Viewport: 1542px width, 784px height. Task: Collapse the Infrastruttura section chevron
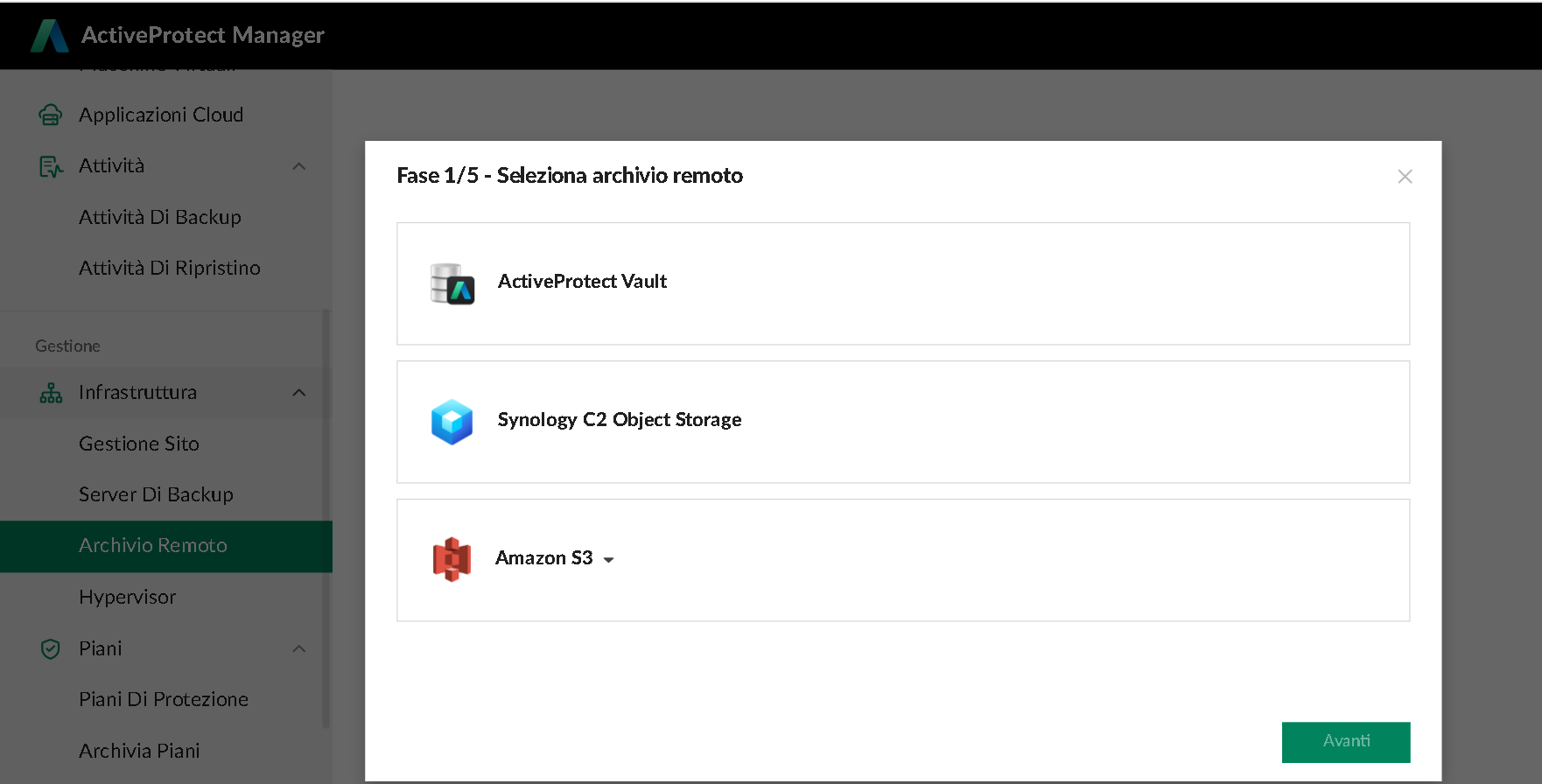coord(299,393)
